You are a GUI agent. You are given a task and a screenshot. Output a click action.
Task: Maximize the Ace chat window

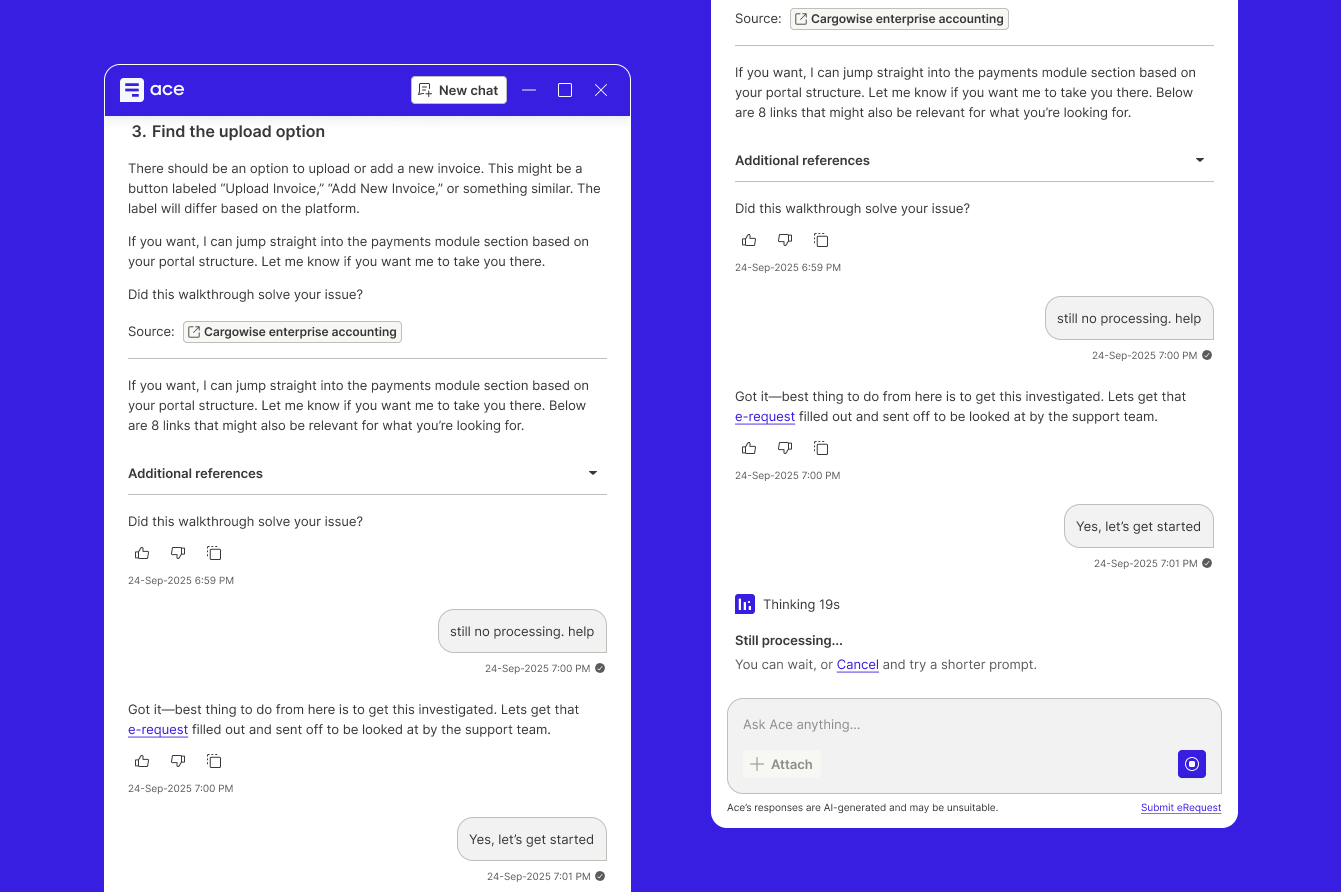(565, 90)
